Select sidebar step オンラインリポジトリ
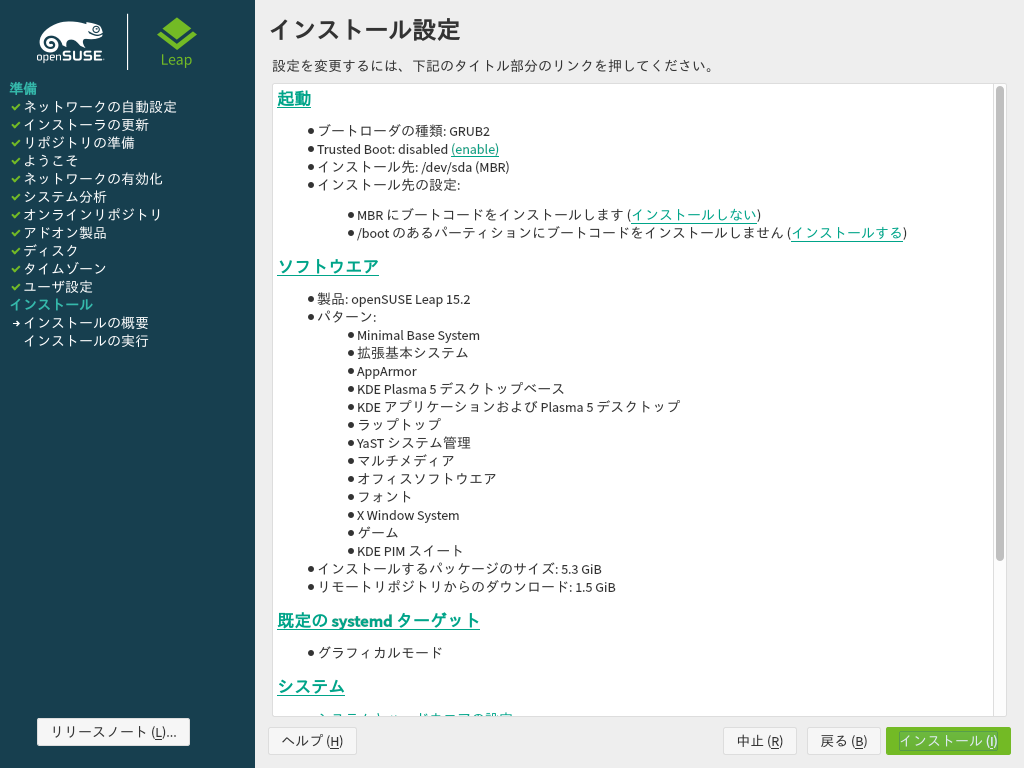Image resolution: width=1024 pixels, height=768 pixels. click(x=93, y=214)
